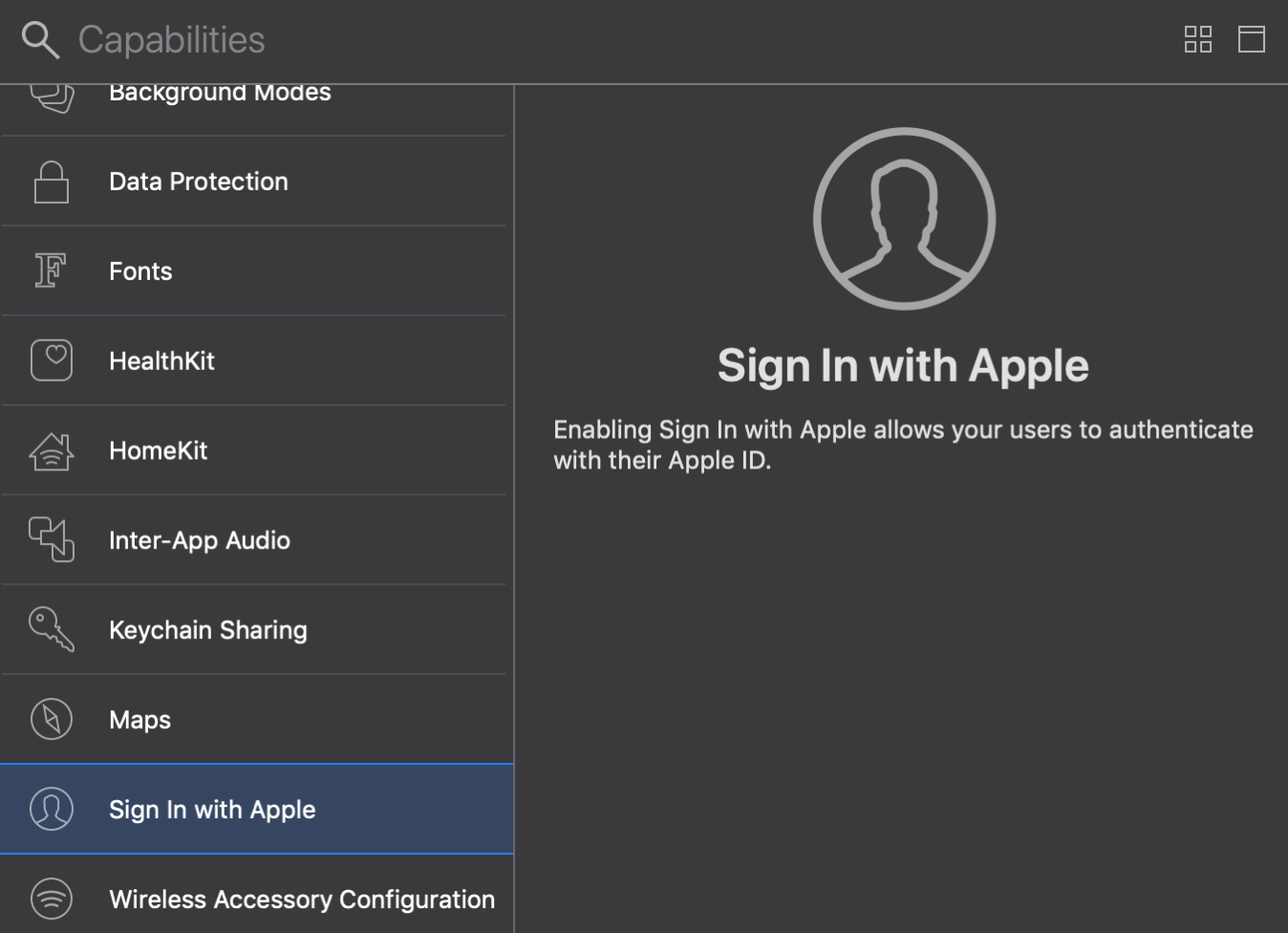The height and width of the screenshot is (933, 1288).
Task: Select the HealthKit heart icon
Action: point(52,360)
